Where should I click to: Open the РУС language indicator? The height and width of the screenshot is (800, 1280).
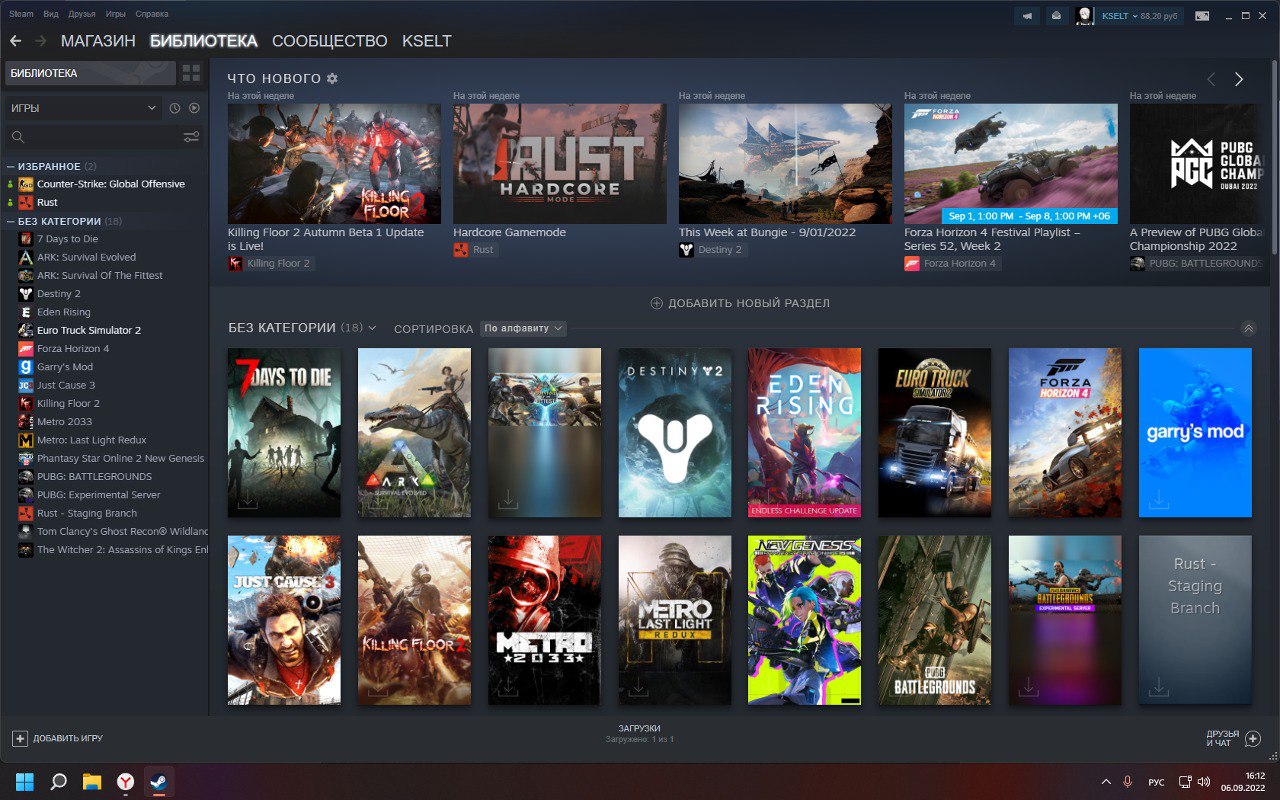[x=1156, y=782]
